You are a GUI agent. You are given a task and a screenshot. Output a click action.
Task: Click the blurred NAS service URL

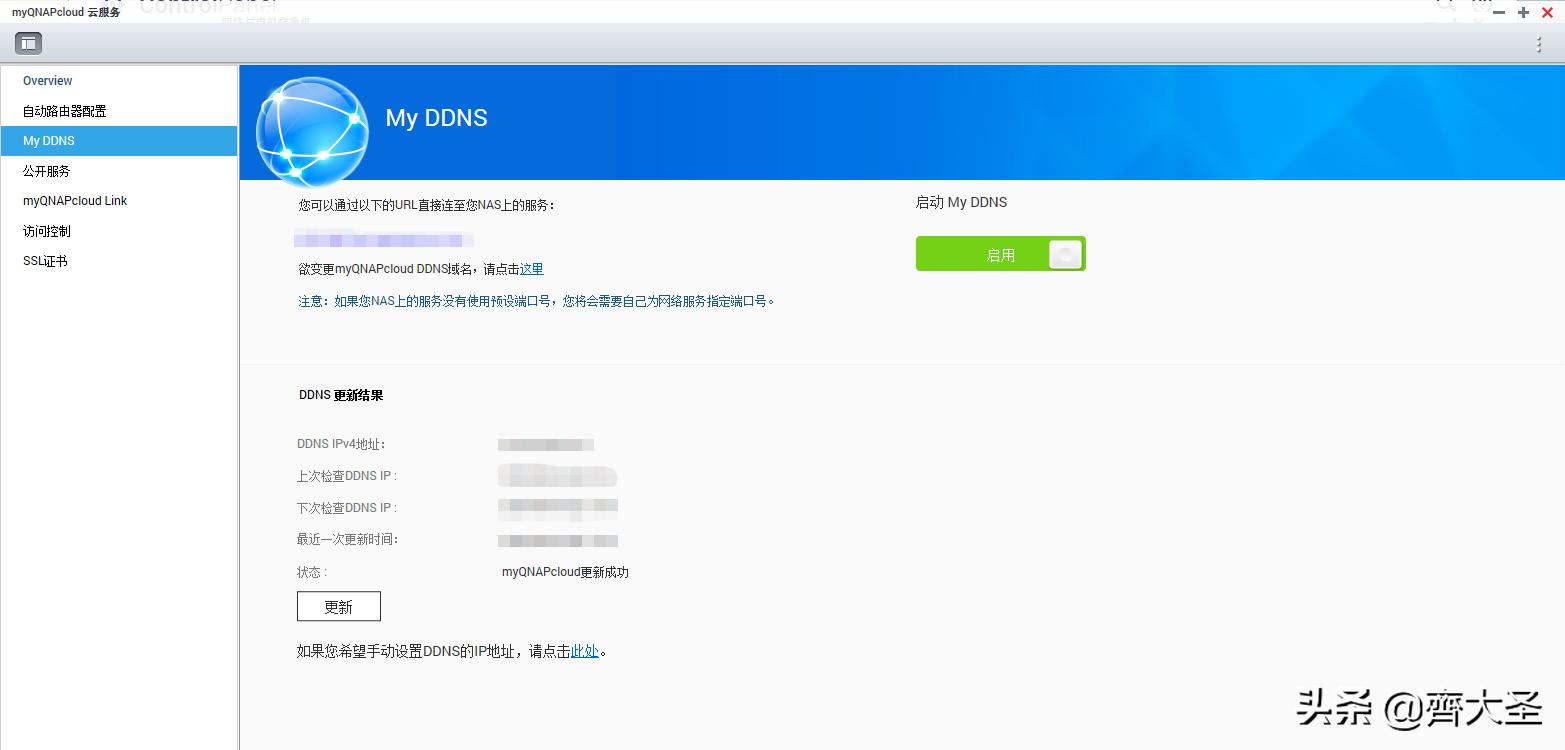click(x=384, y=240)
